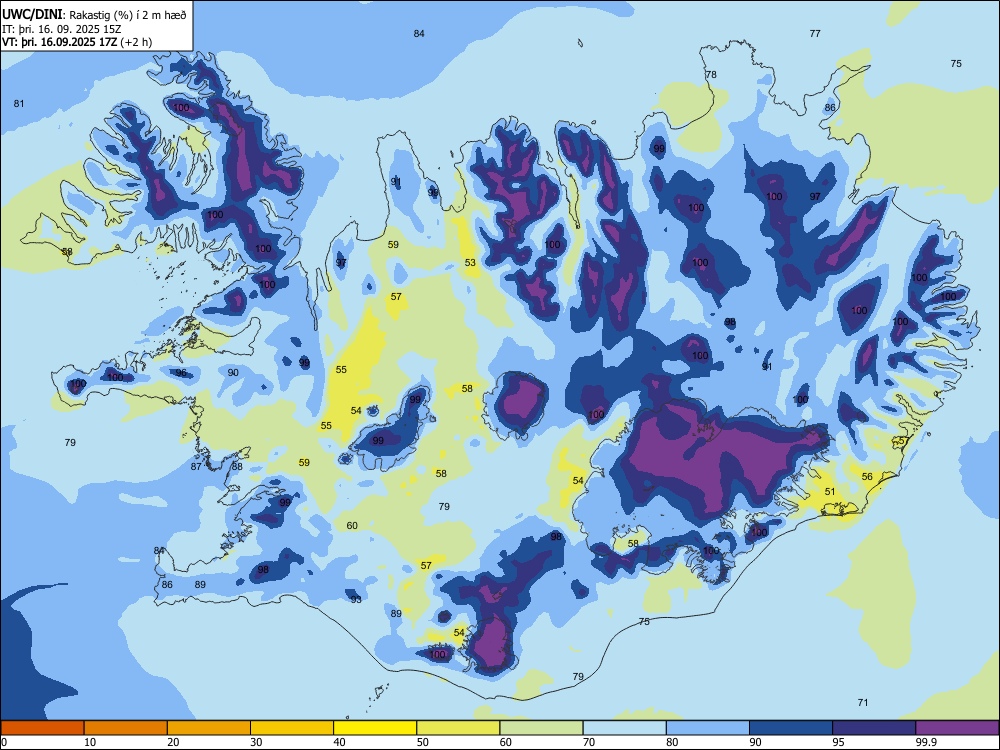Click the legend tick label '95'
The image size is (1000, 750).
[839, 742]
